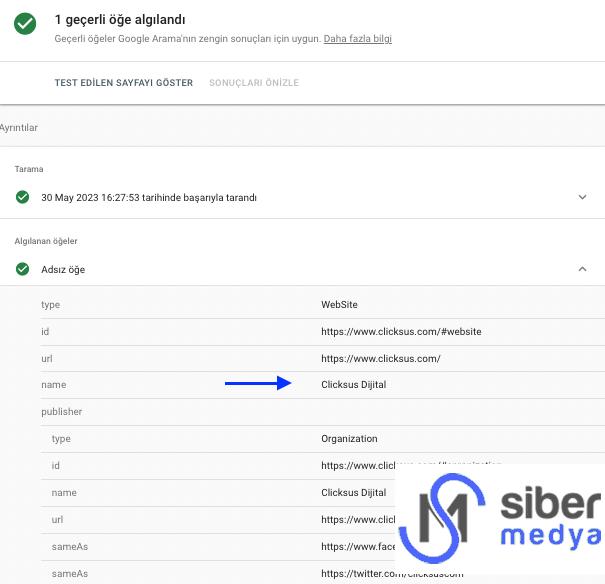Expand the crawl details chevron for 30 May 2023
The width and height of the screenshot is (605, 584).
(582, 197)
